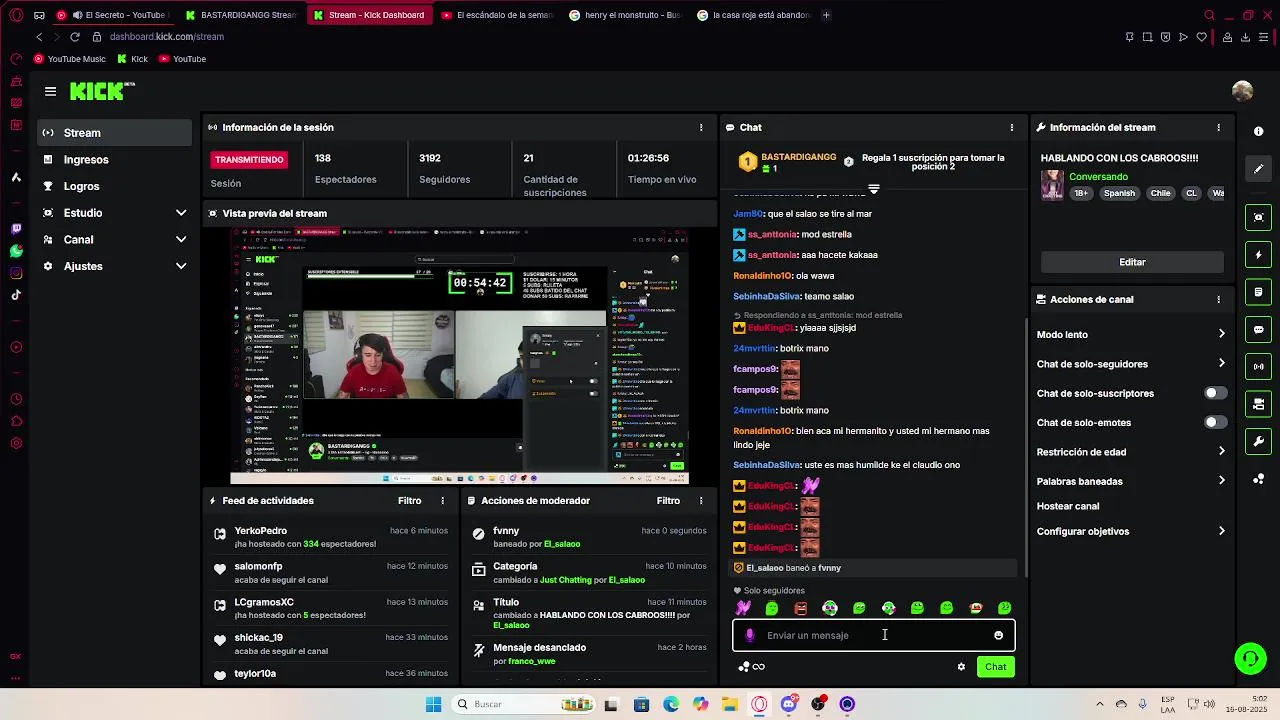Click El_salaoo link in fvnny ban entry
Viewport: 1280px width, 720px height.
point(562,544)
